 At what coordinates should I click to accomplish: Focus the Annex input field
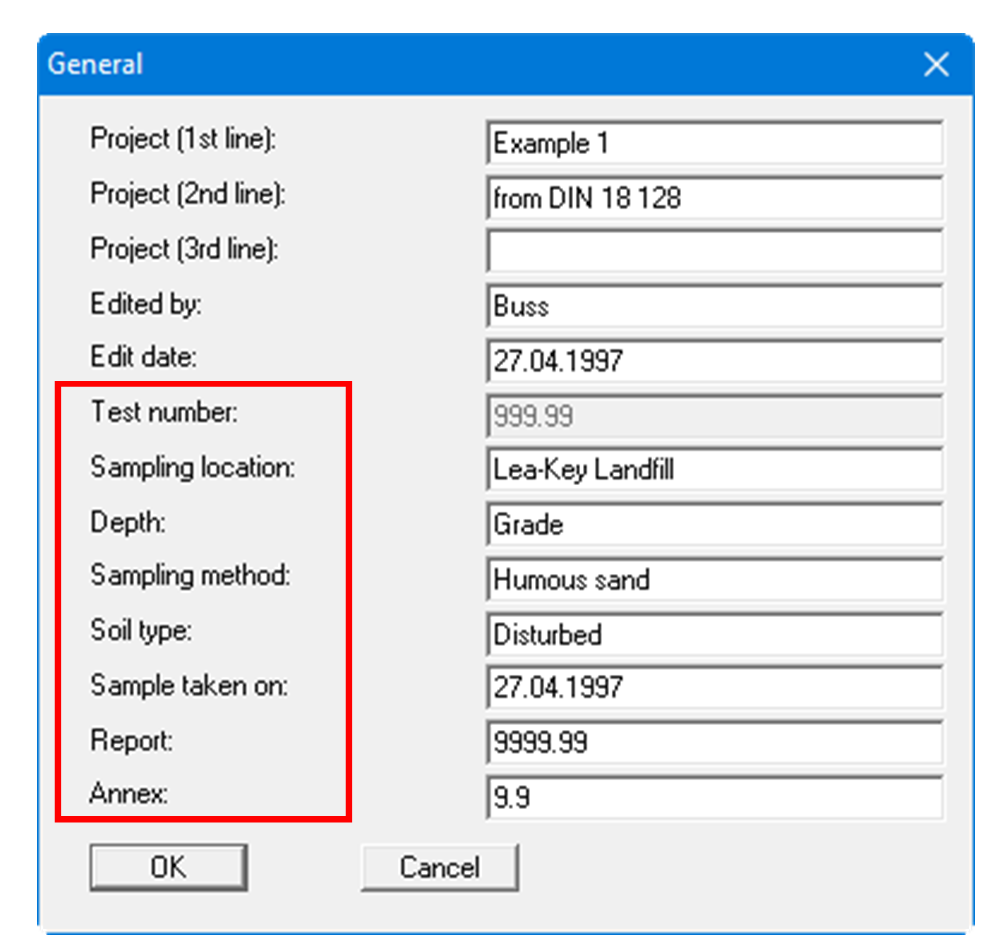click(714, 798)
